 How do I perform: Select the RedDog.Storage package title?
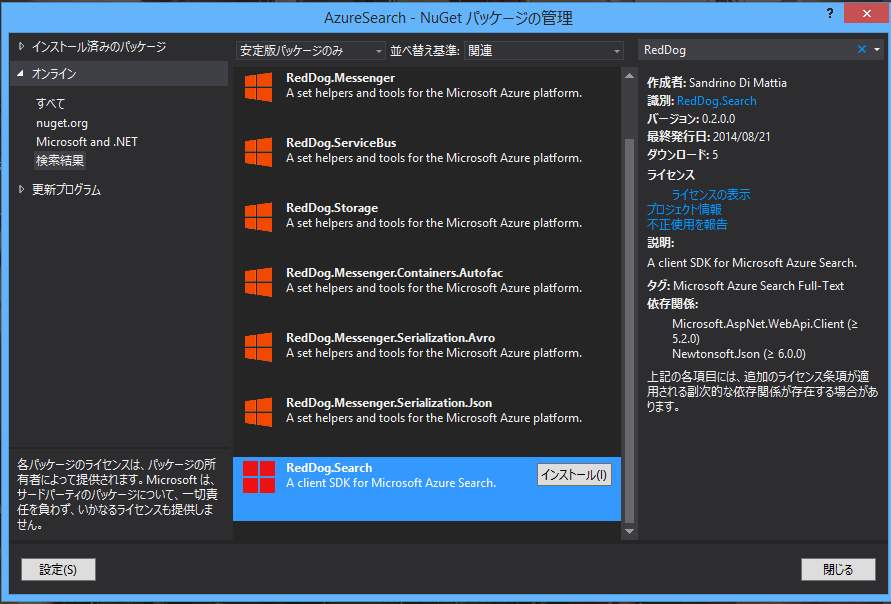pyautogui.click(x=332, y=207)
